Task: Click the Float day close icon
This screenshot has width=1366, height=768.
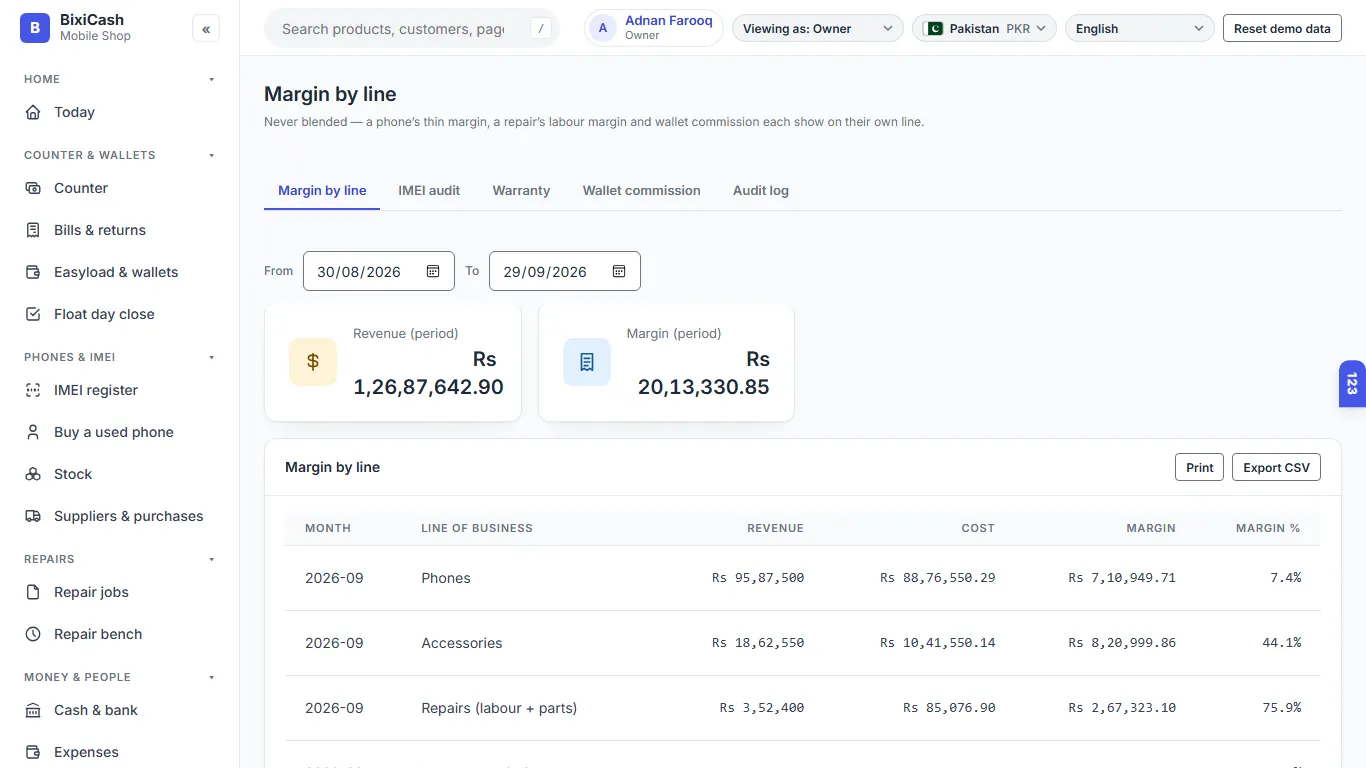Action: [33, 314]
